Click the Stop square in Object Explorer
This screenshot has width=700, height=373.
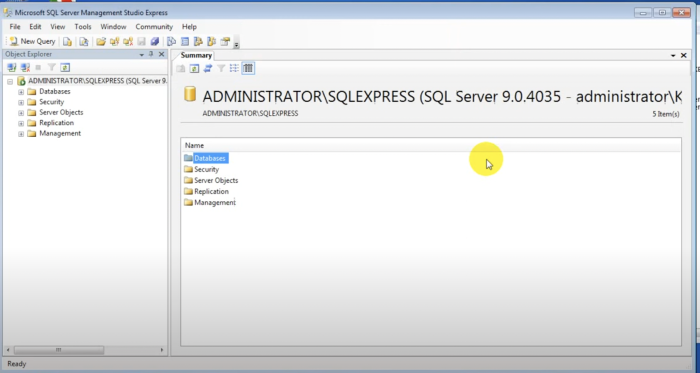pos(38,68)
